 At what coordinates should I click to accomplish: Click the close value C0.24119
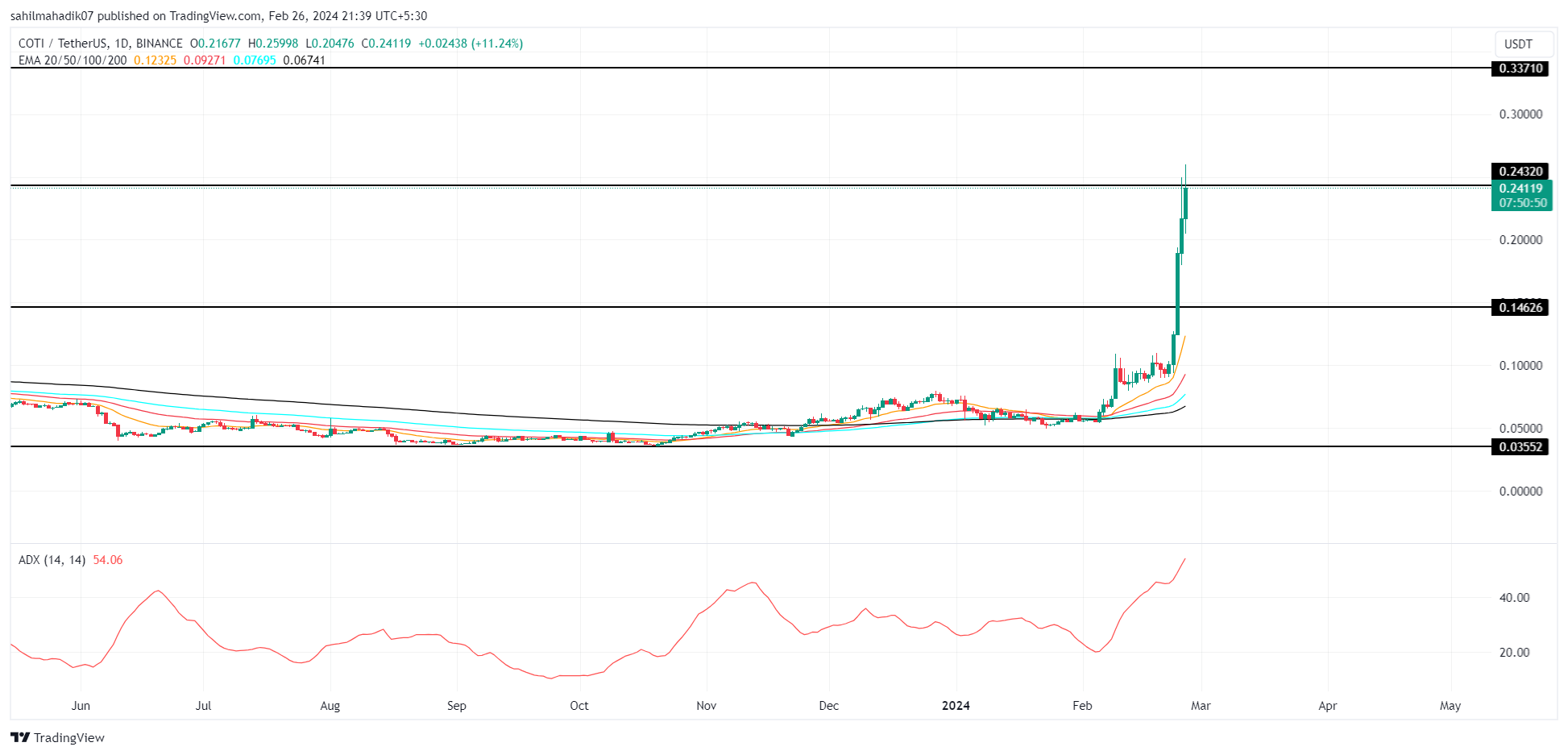coord(386,44)
